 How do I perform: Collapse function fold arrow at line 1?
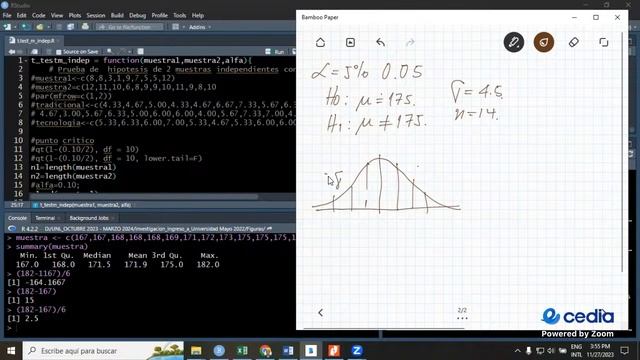pyautogui.click(x=26, y=60)
